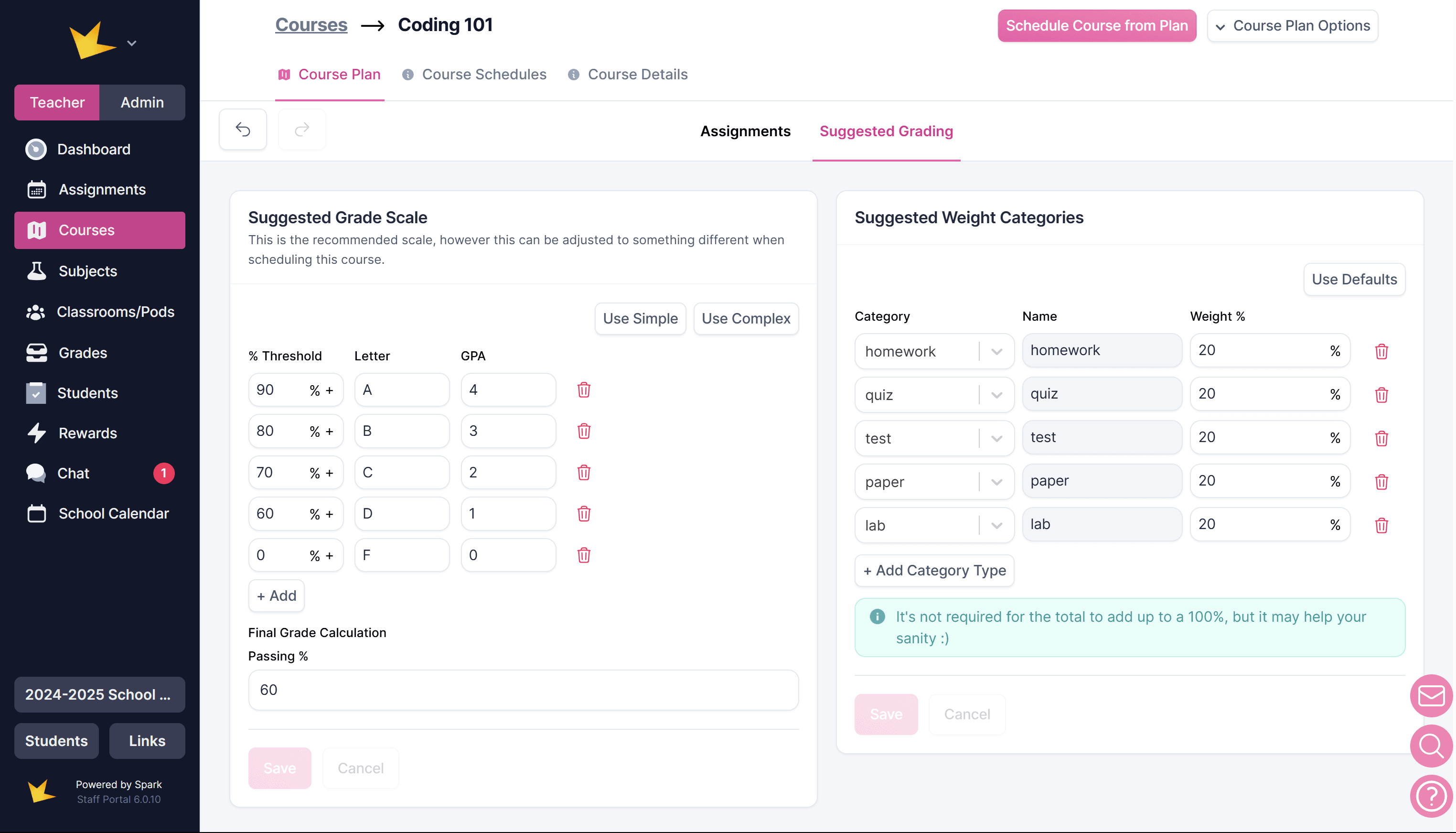The width and height of the screenshot is (1456, 833).
Task: Open the mail envelope floating button
Action: [1431, 696]
